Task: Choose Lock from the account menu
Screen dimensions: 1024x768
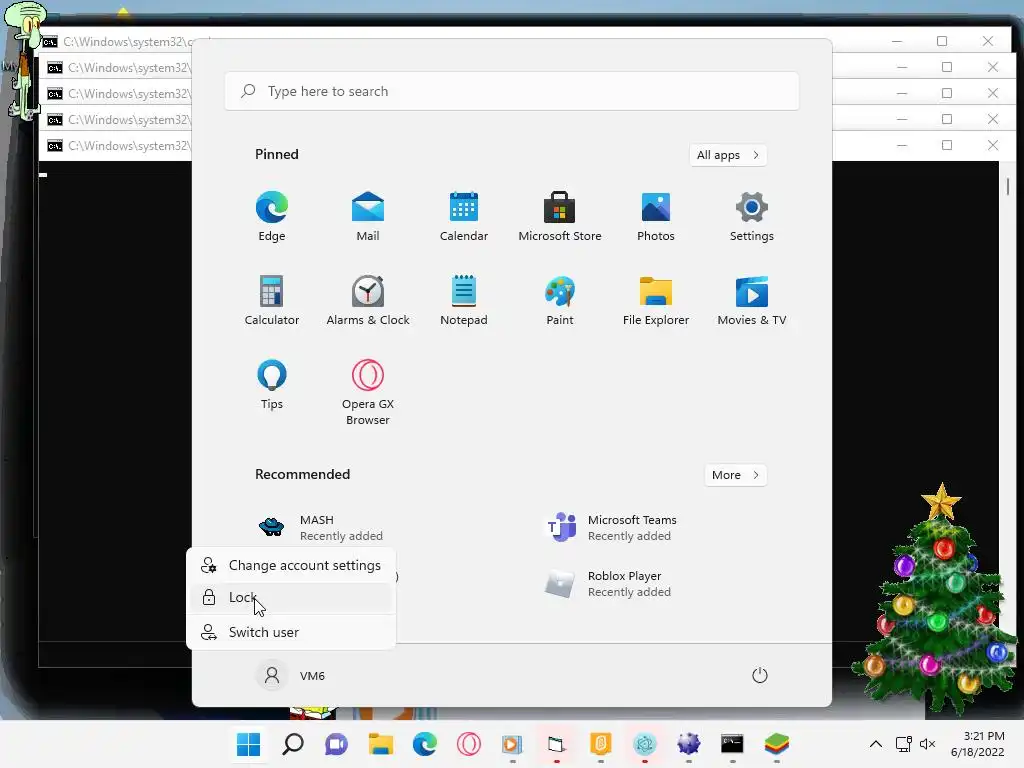Action: [x=291, y=598]
